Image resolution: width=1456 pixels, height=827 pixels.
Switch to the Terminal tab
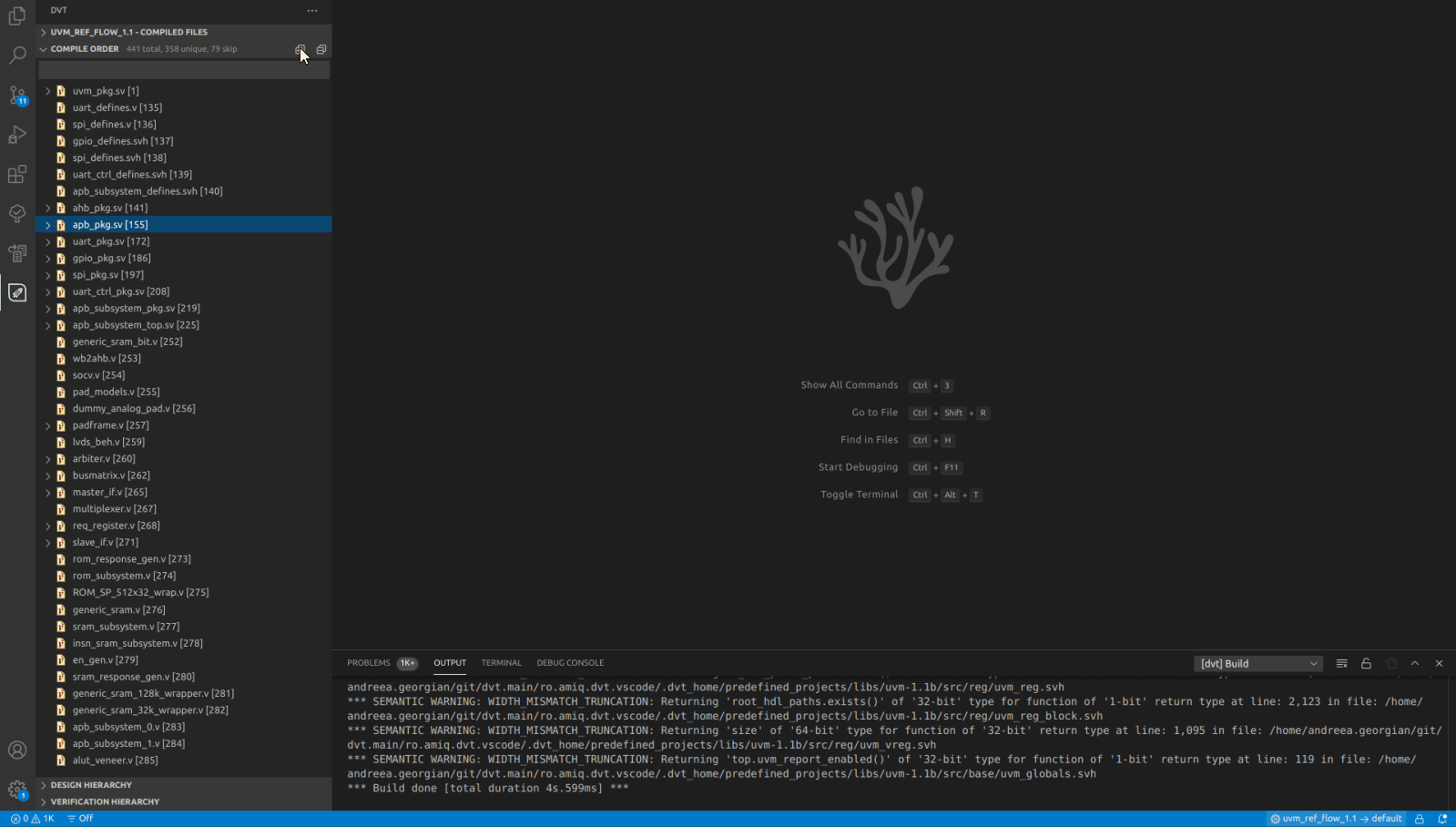click(x=501, y=663)
